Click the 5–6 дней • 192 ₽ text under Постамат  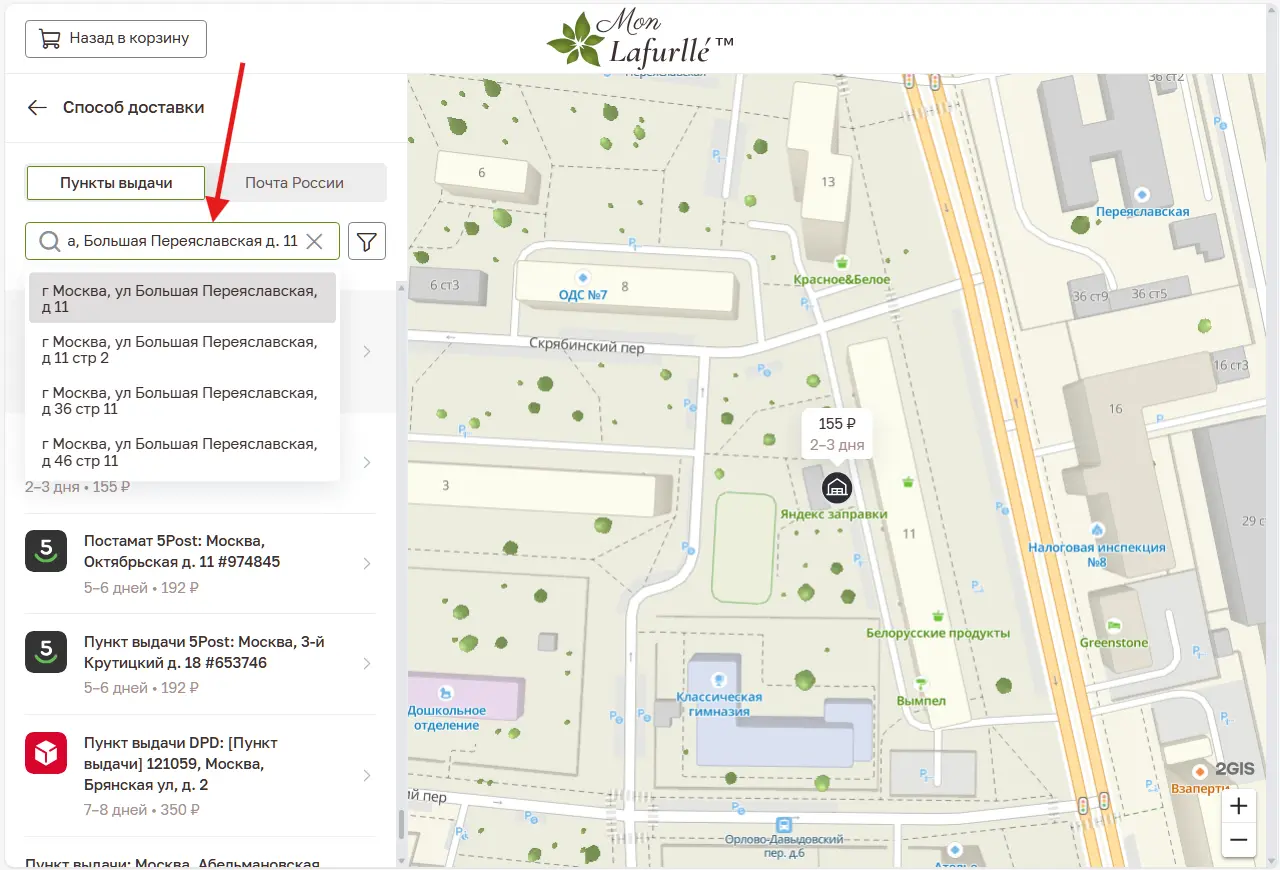(141, 588)
